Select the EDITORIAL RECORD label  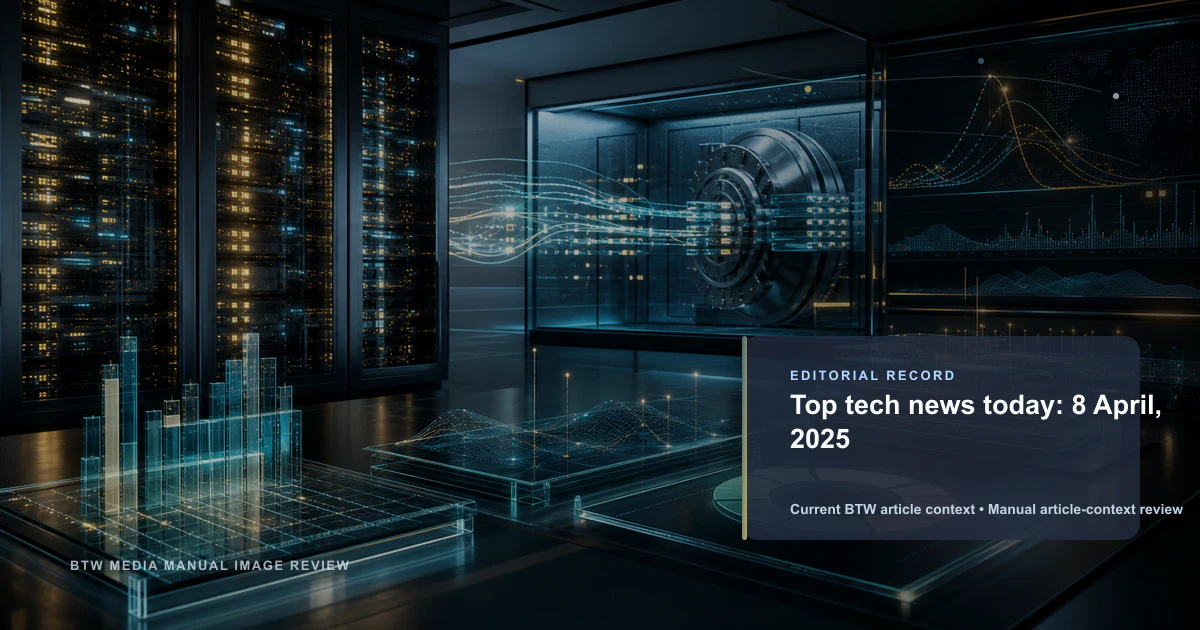coord(872,376)
